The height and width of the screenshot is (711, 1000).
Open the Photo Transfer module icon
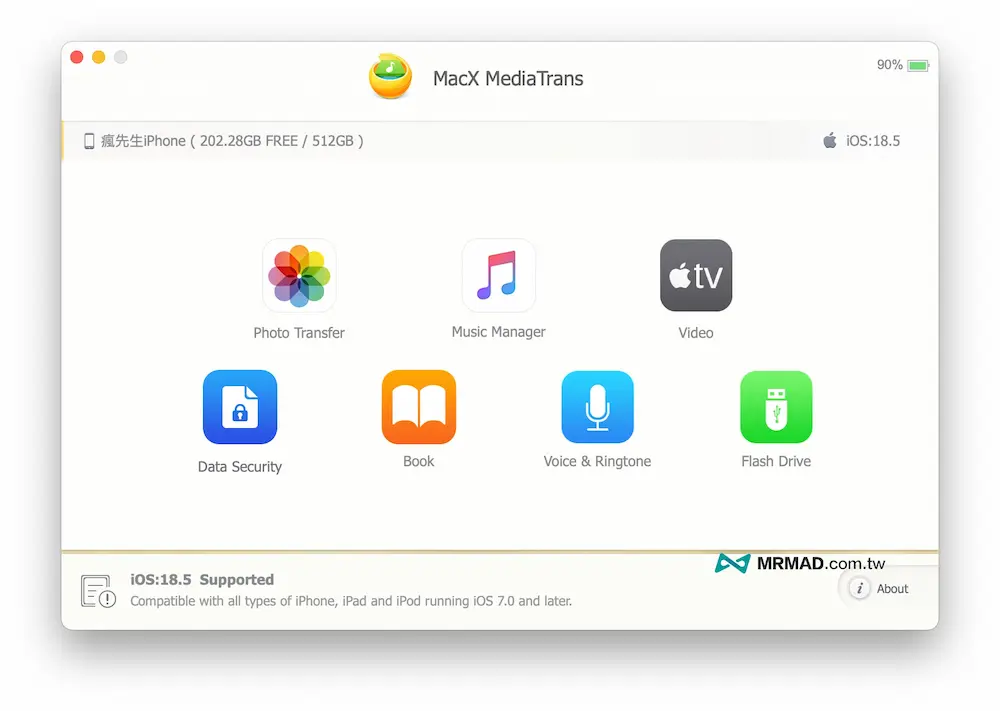point(299,275)
